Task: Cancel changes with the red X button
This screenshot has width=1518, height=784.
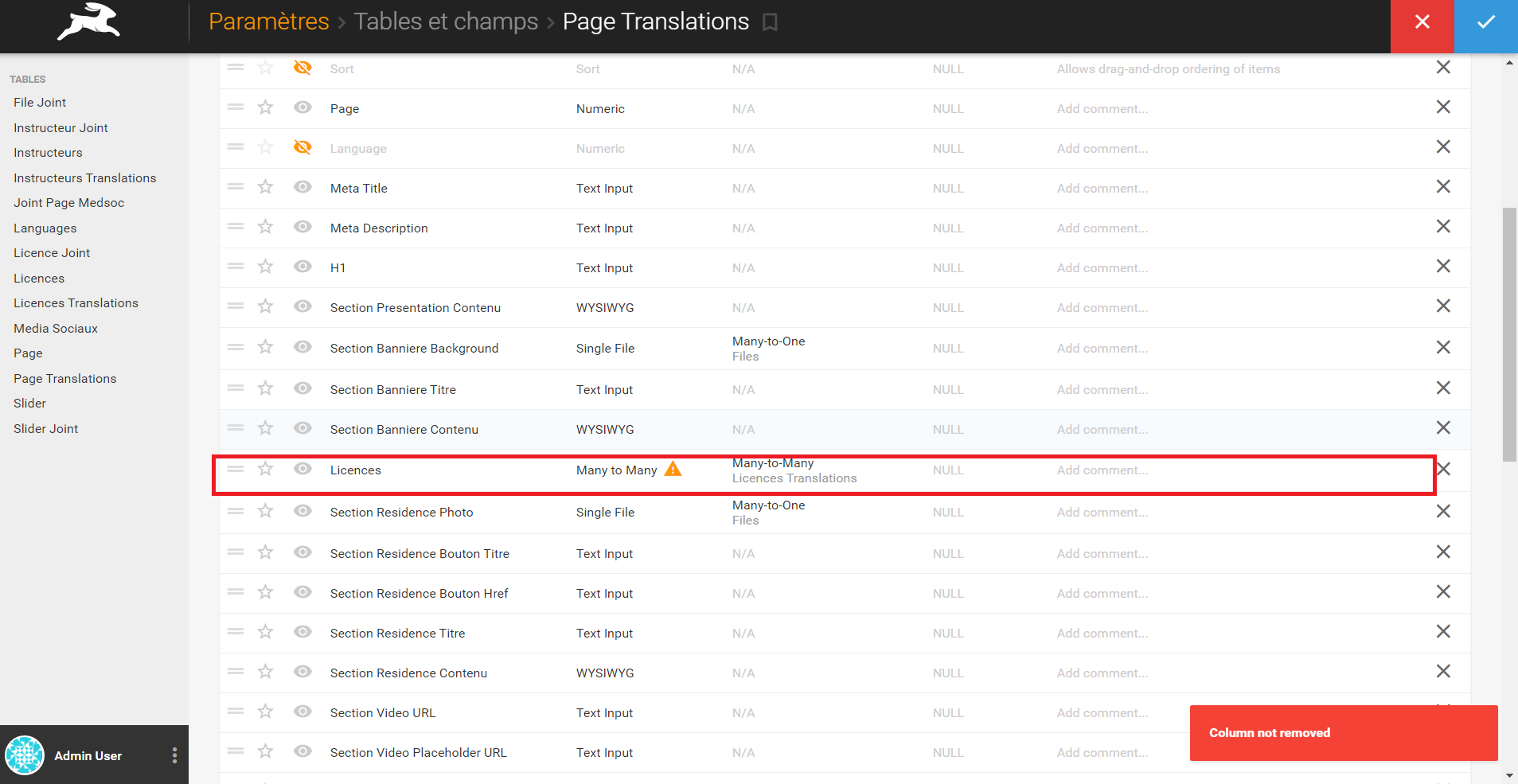Action: pos(1422,22)
